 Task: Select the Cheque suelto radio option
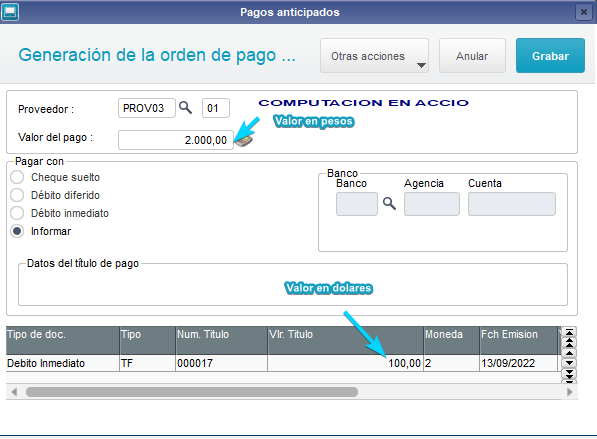tap(17, 177)
